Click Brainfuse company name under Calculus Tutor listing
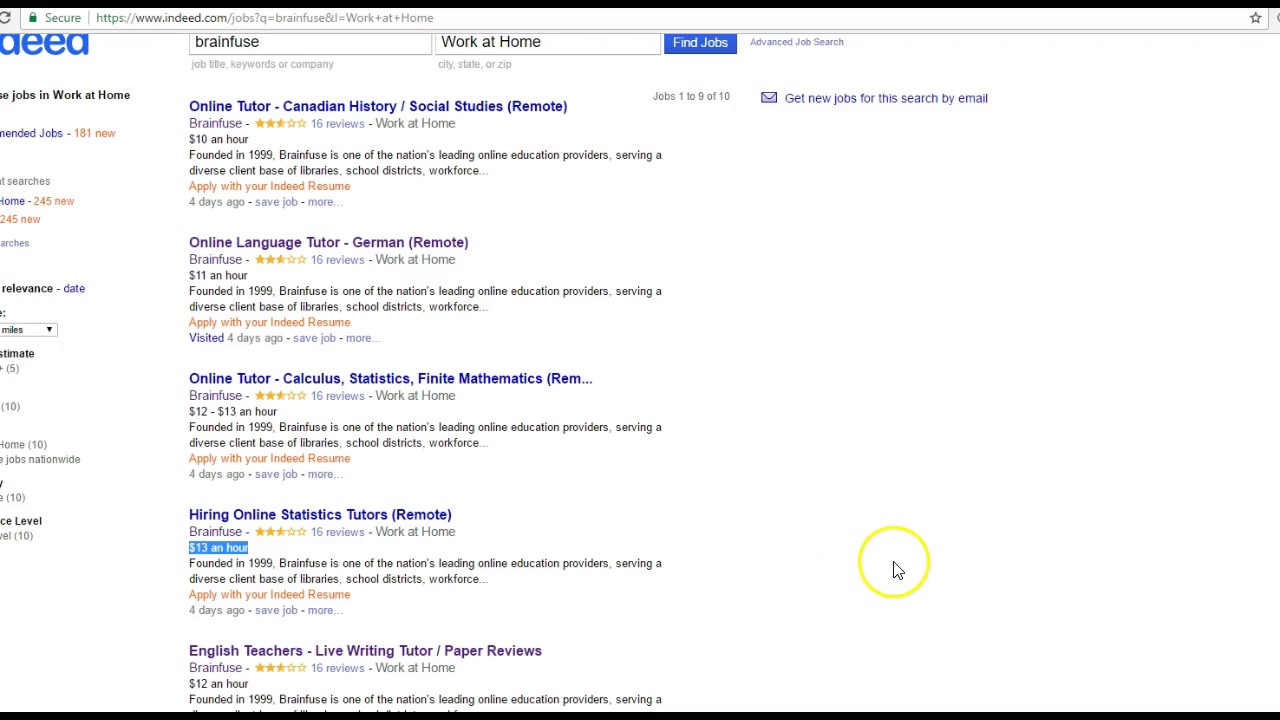This screenshot has width=1280, height=720. (x=216, y=396)
